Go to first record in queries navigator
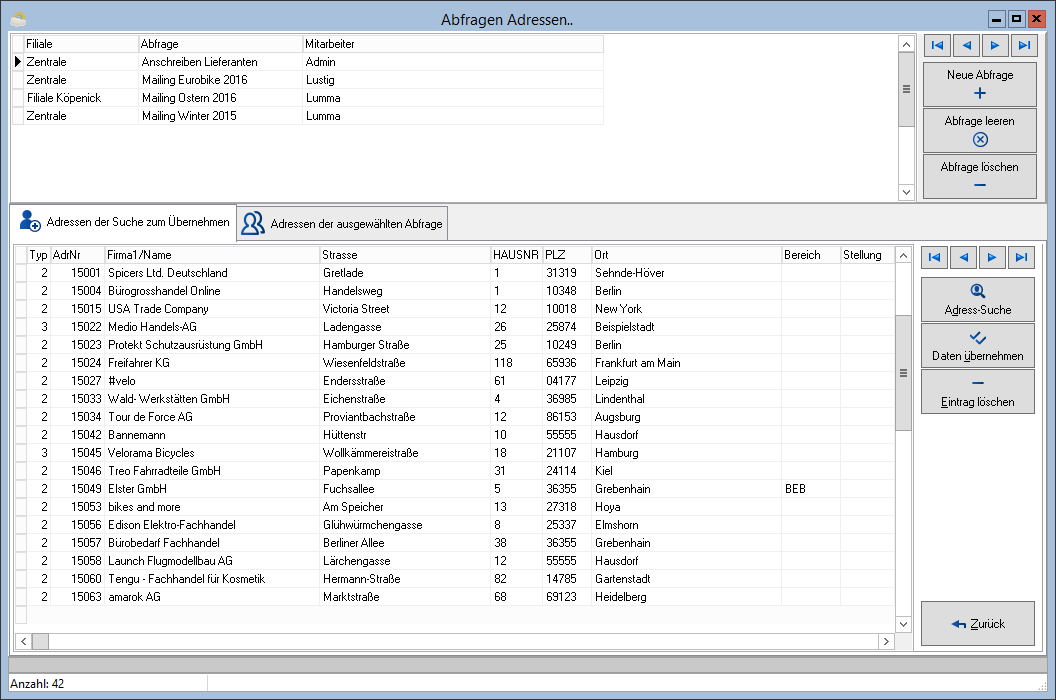The width and height of the screenshot is (1056, 700). (937, 45)
